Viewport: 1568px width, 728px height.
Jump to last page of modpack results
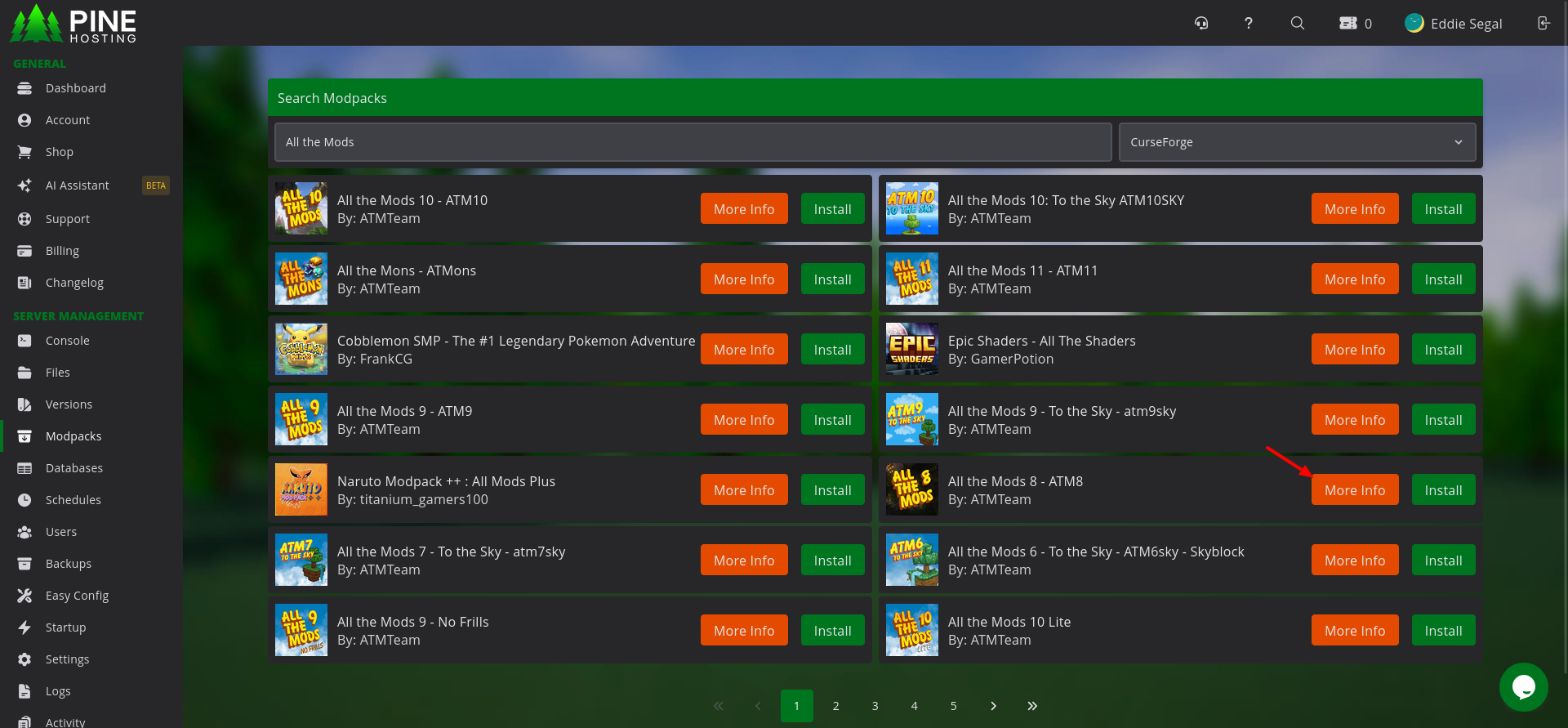pyautogui.click(x=1032, y=706)
